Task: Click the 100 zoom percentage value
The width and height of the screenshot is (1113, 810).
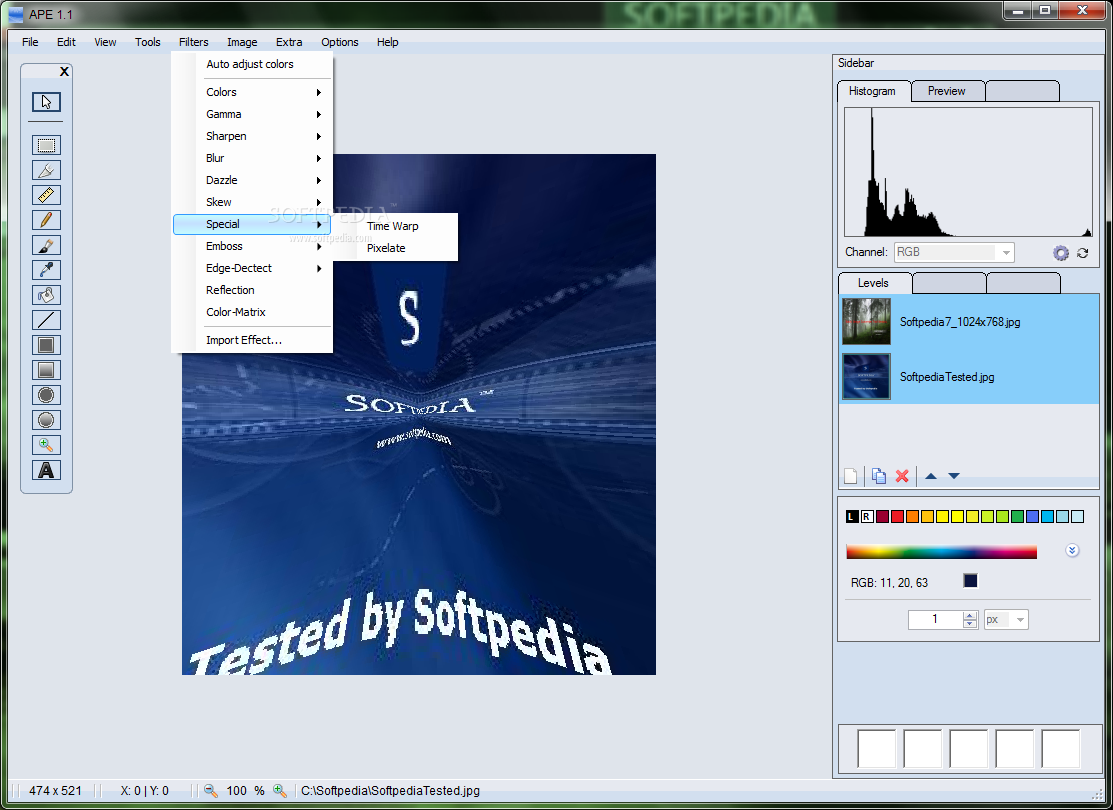Action: 236,791
